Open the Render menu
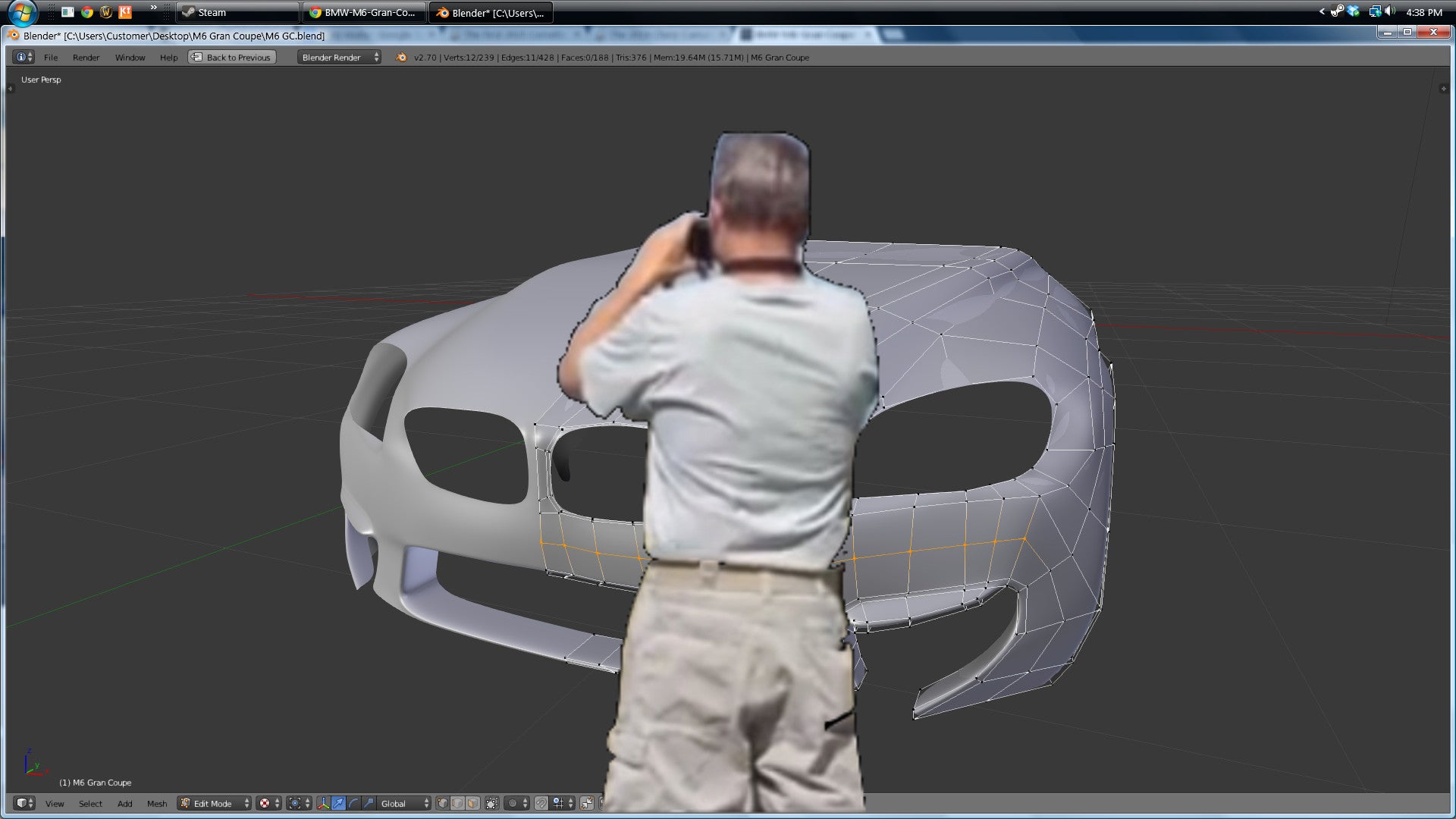The height and width of the screenshot is (819, 1456). pos(86,58)
